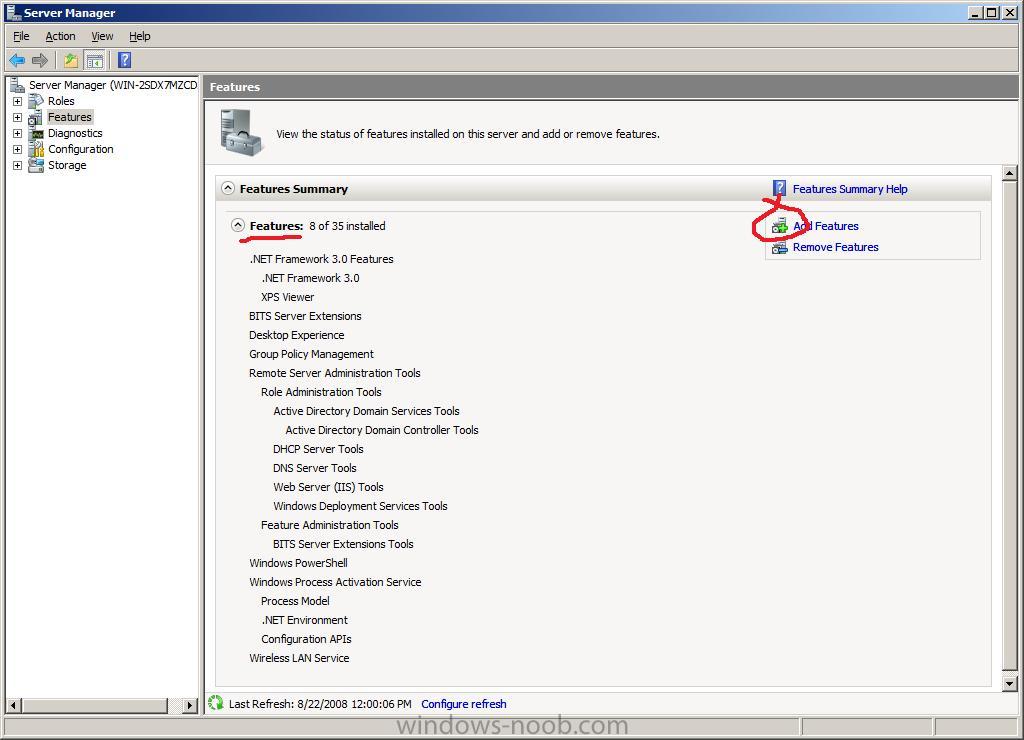Click 'Active Directory Domain Controller Tools' entry

click(x=381, y=430)
